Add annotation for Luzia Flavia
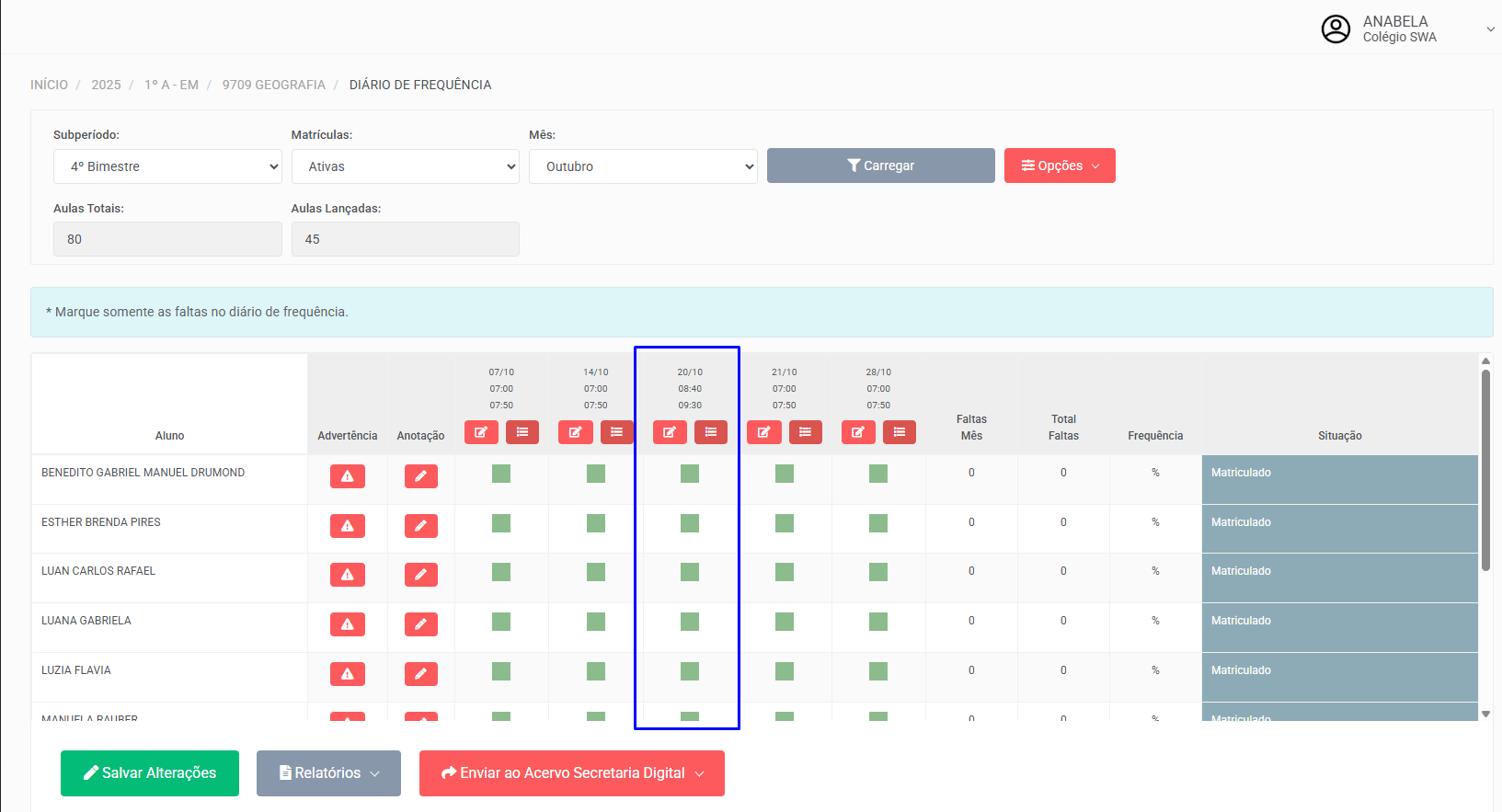 point(421,674)
